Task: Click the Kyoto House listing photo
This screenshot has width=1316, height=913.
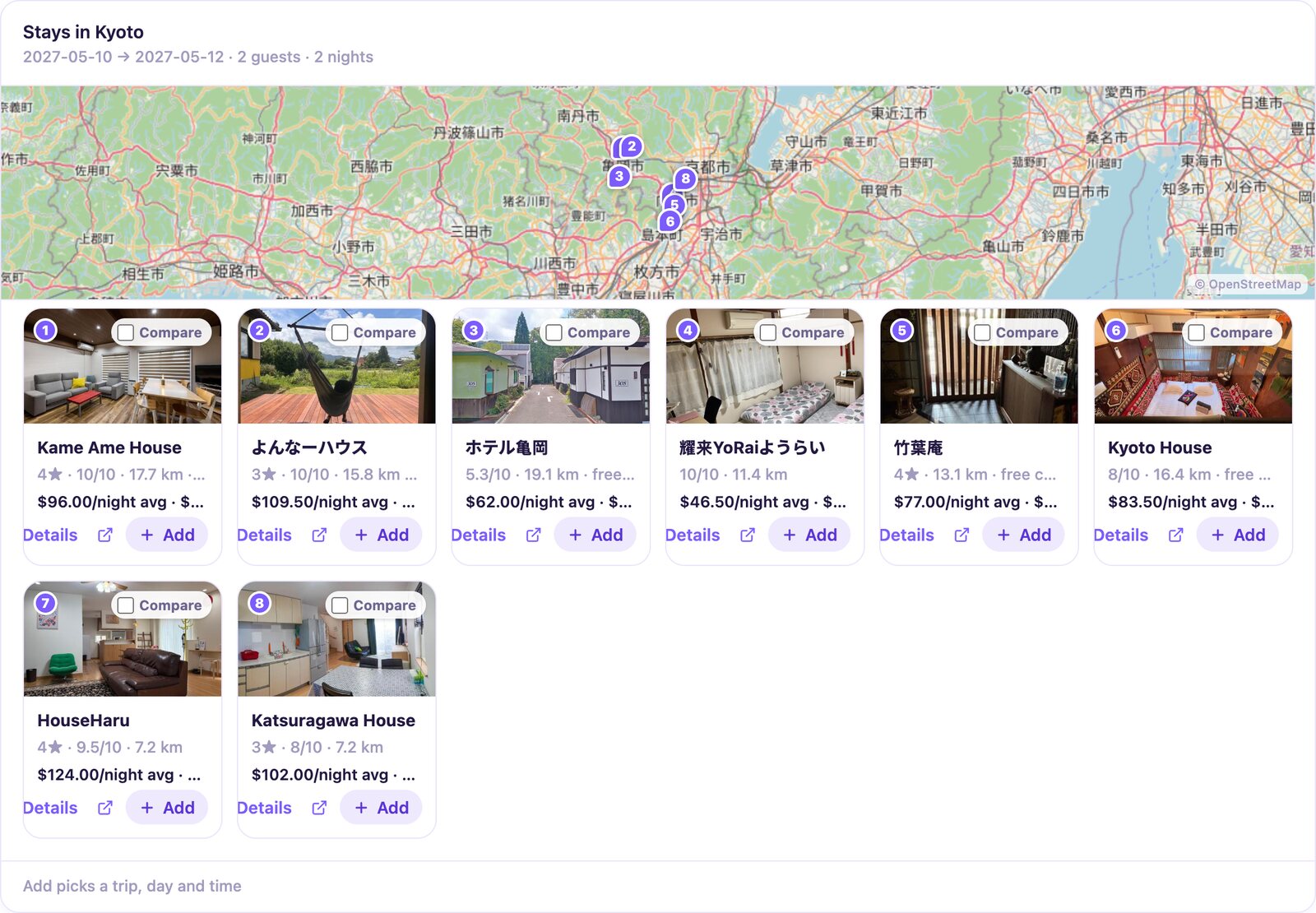Action: coord(1193,366)
